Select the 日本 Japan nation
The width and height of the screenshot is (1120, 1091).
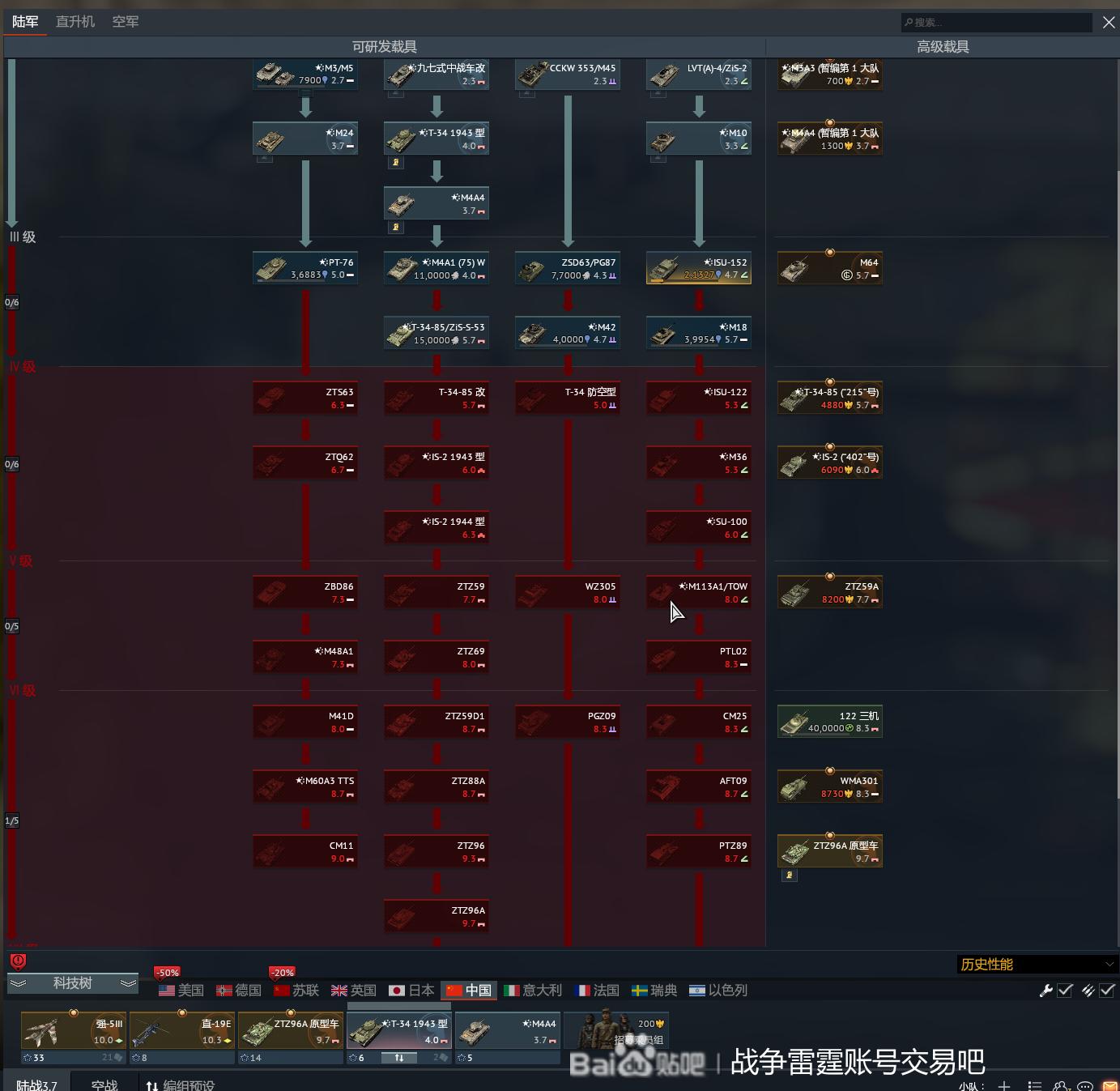point(411,990)
